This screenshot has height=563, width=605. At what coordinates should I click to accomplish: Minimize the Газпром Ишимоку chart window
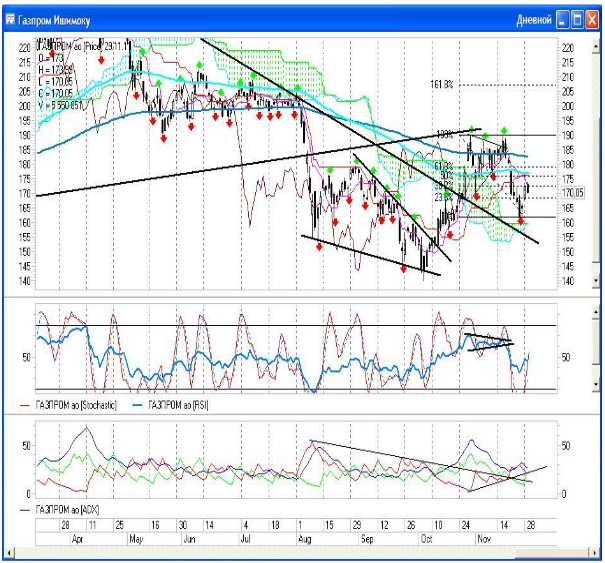[x=563, y=20]
